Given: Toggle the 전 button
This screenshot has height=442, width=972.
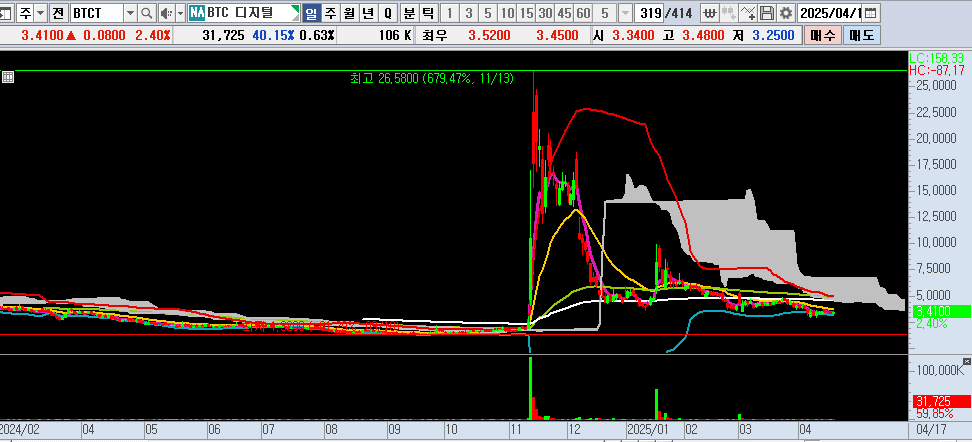Looking at the screenshot, I should click(x=58, y=12).
